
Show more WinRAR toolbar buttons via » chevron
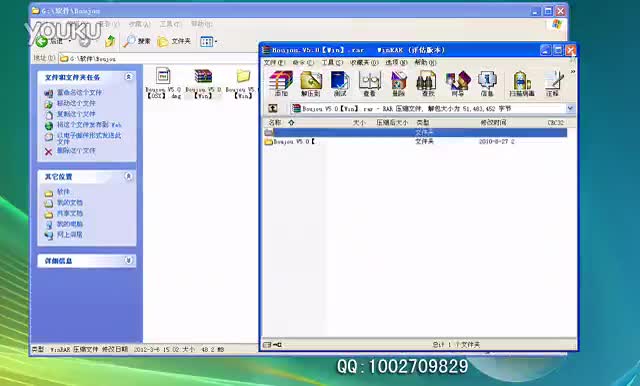point(573,72)
